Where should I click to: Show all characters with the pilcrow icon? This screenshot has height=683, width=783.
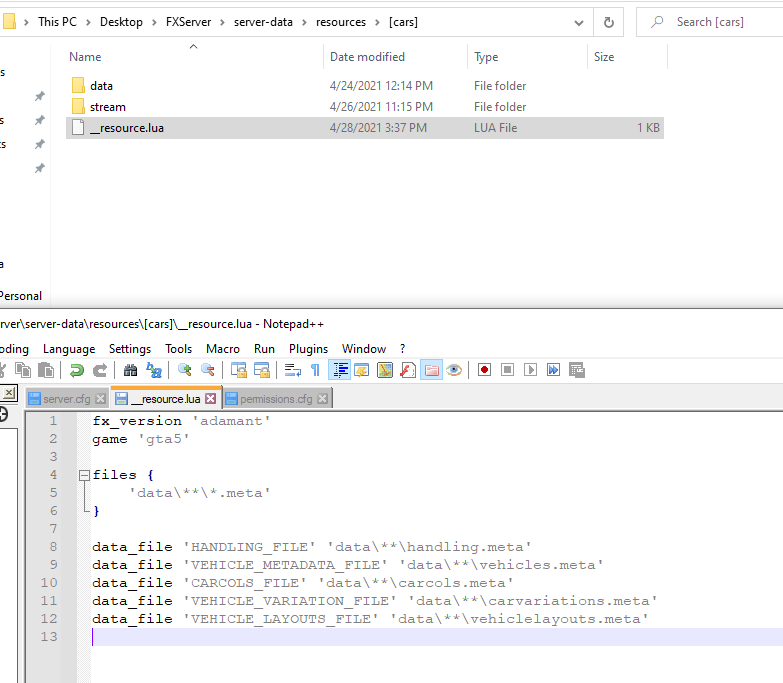316,370
